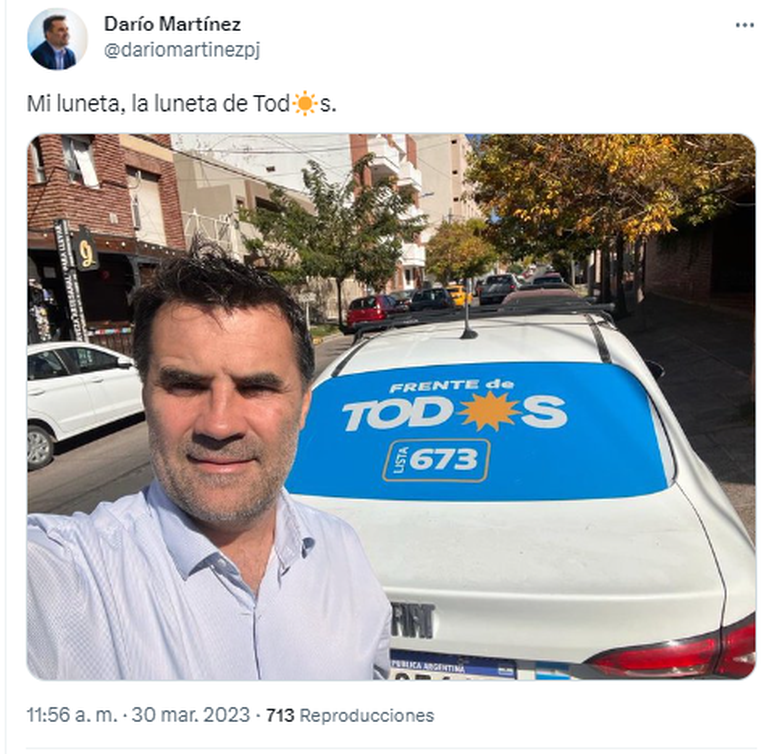The height and width of the screenshot is (754, 770).
Task: Click the 'FRENTE de' text on the rear window
Action: click(452, 386)
